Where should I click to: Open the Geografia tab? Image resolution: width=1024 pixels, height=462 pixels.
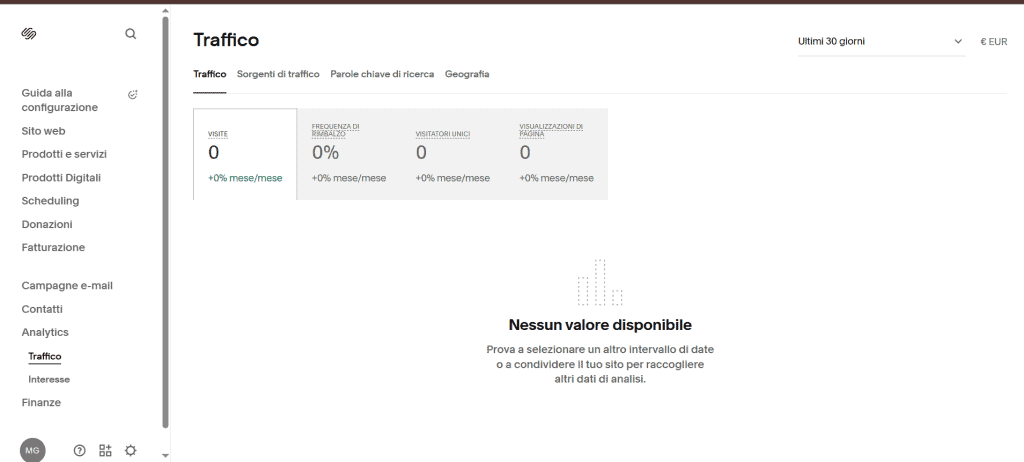click(x=467, y=74)
